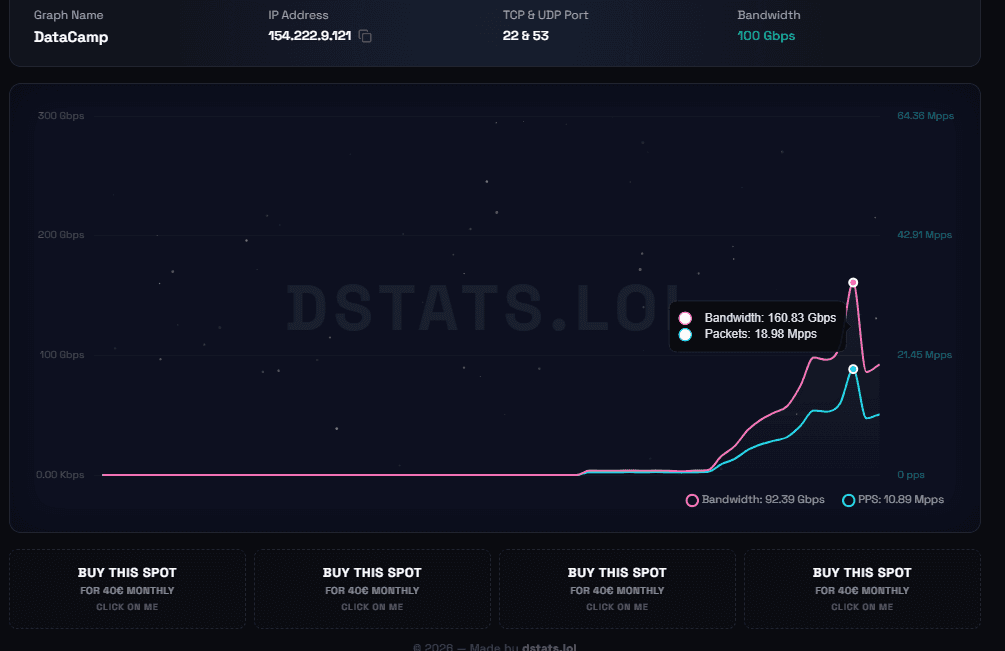Image resolution: width=1005 pixels, height=651 pixels.
Task: Click the 42.91 Mpps axis label
Action: coord(924,235)
